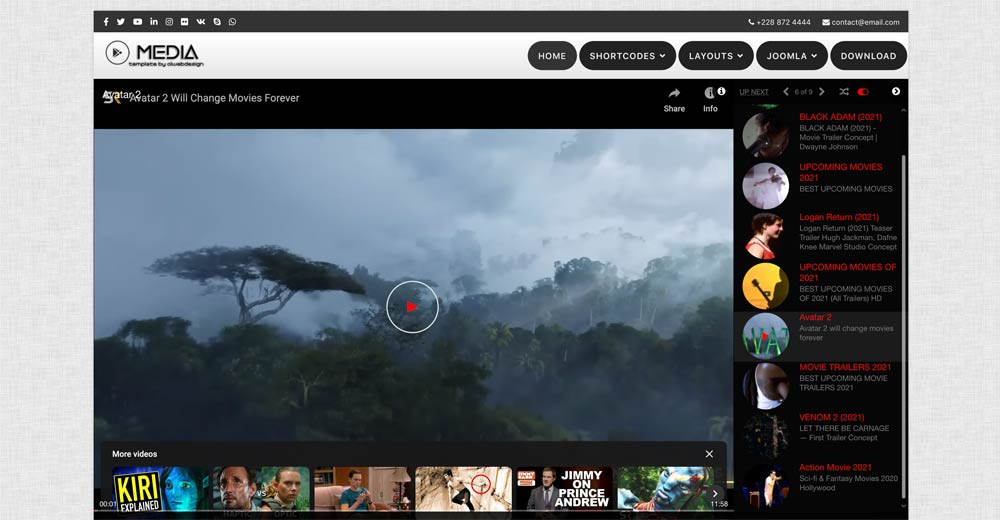Open JIMMY ON PRINCE ANDREW suggested video
Image resolution: width=1000 pixels, height=520 pixels.
pos(564,488)
